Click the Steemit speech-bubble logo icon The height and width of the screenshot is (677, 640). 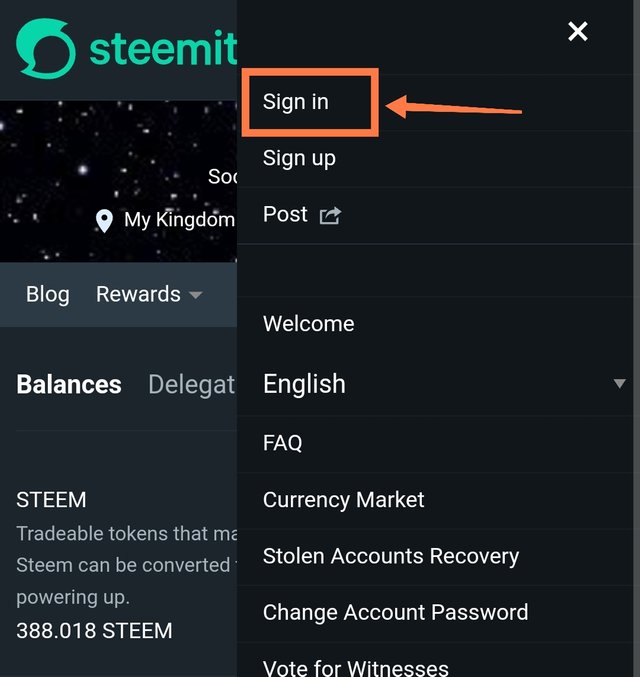(x=46, y=48)
